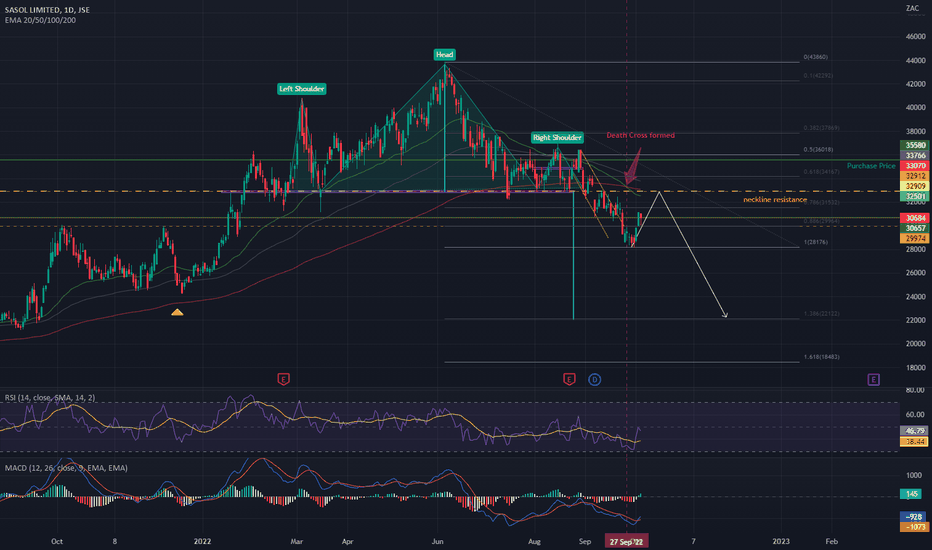
Task: Select the Head pattern label
Action: [445, 55]
